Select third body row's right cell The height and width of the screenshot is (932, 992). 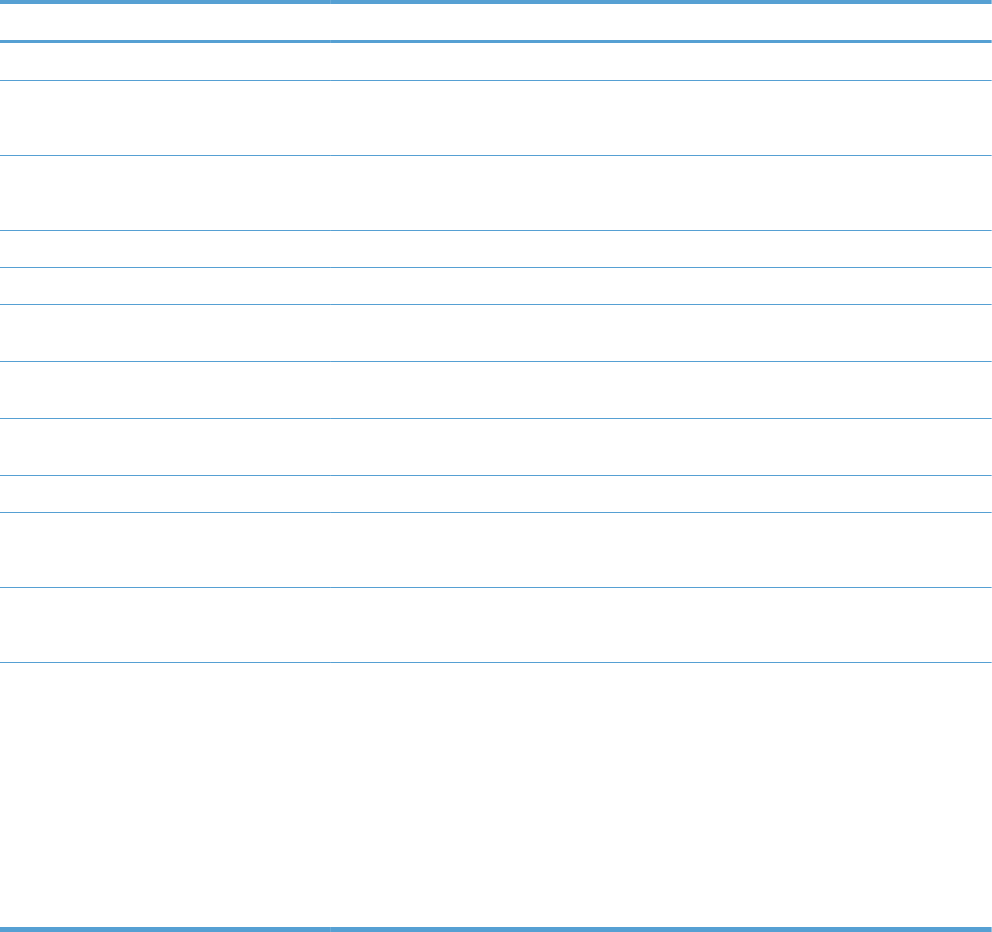point(661,193)
